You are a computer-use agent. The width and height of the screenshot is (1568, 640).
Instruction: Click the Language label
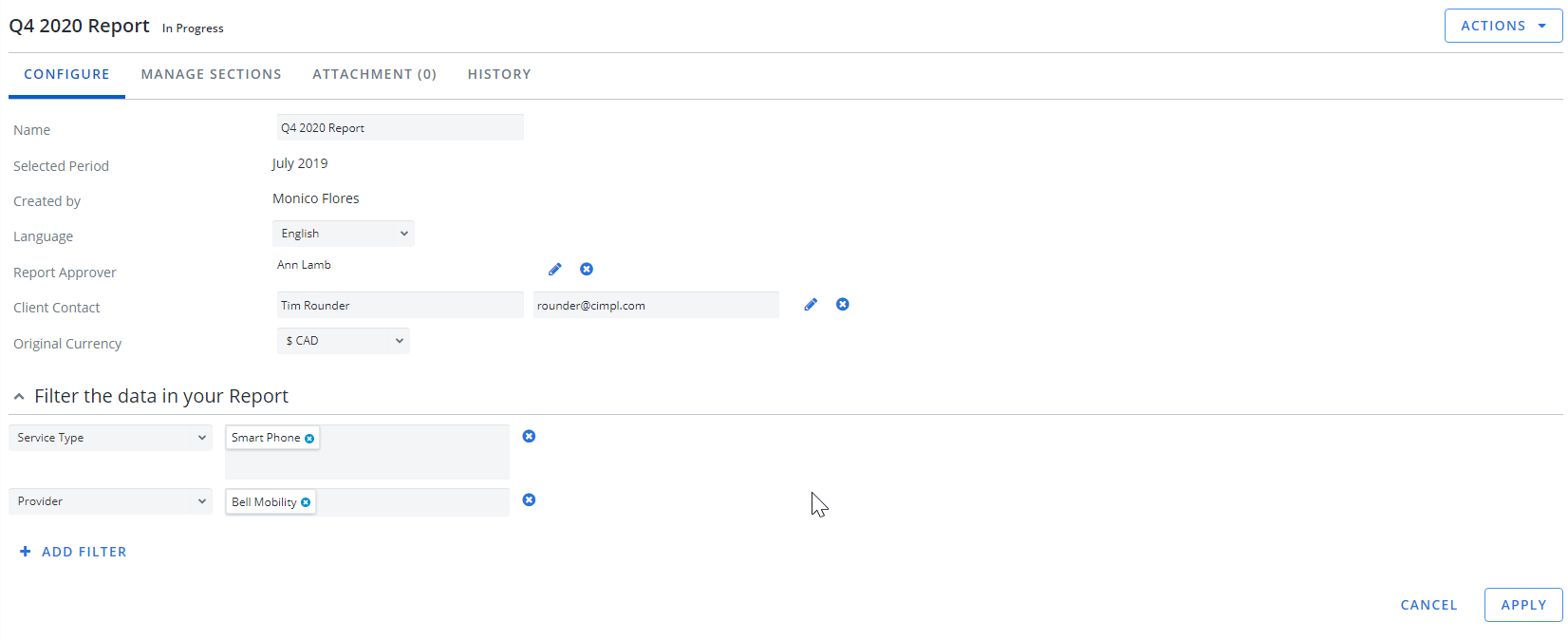[43, 236]
